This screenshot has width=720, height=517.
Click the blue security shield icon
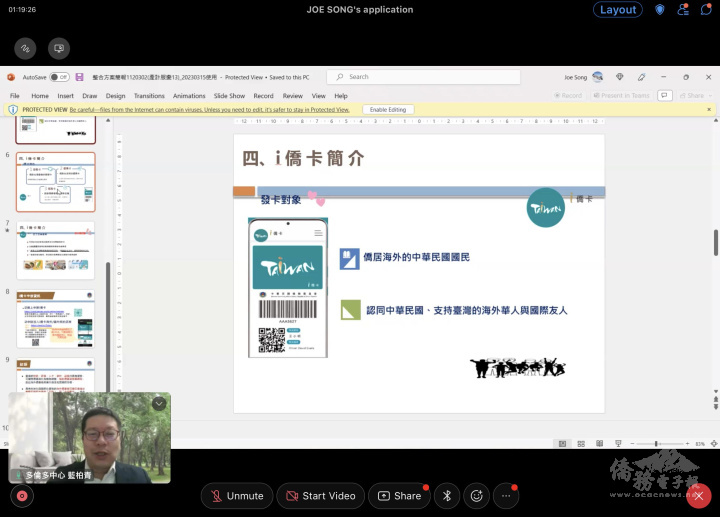coord(660,10)
